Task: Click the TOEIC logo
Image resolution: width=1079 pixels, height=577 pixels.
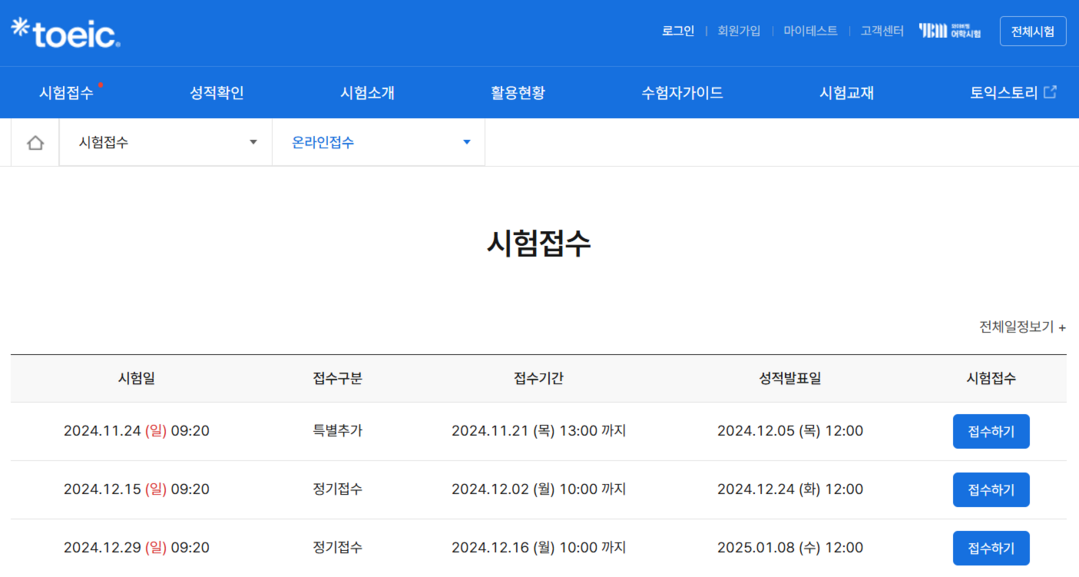Action: click(66, 33)
